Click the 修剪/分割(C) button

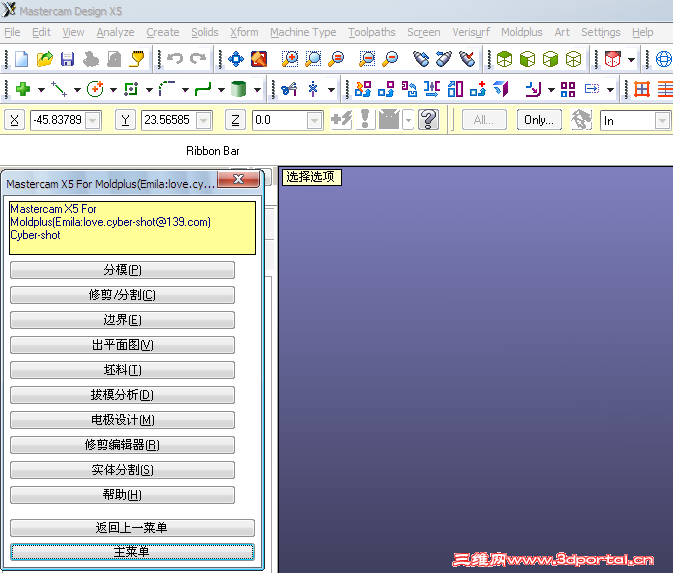coord(122,295)
